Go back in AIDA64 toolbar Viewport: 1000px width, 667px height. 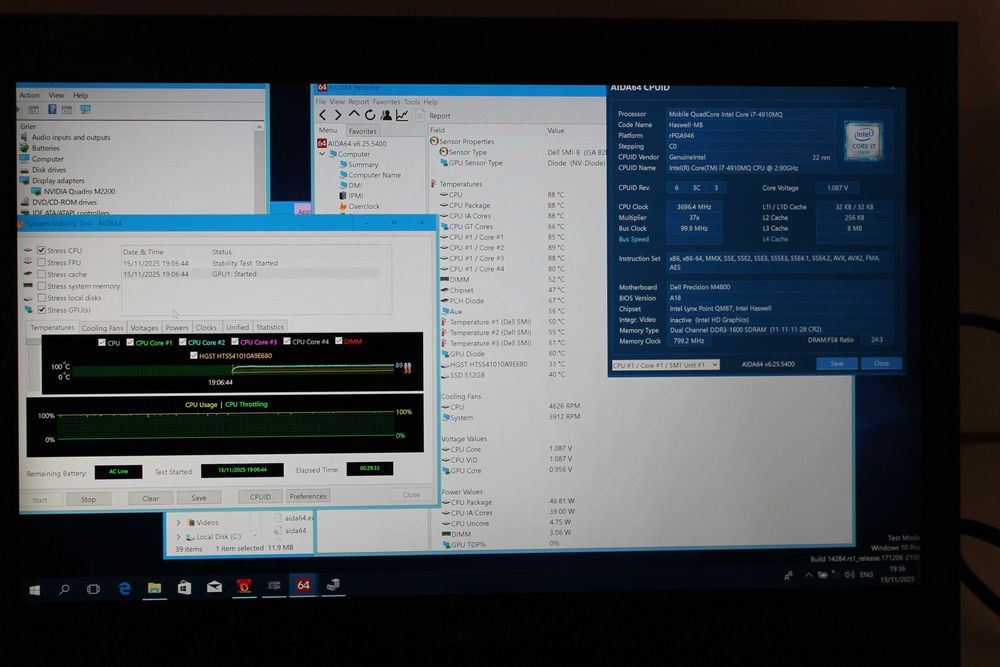(x=323, y=115)
